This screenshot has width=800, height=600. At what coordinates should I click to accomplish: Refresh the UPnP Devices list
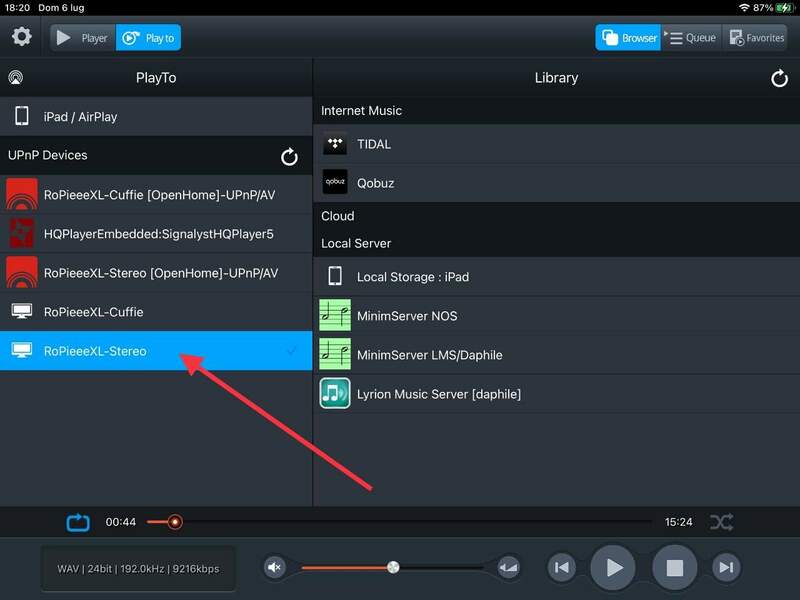tap(289, 156)
